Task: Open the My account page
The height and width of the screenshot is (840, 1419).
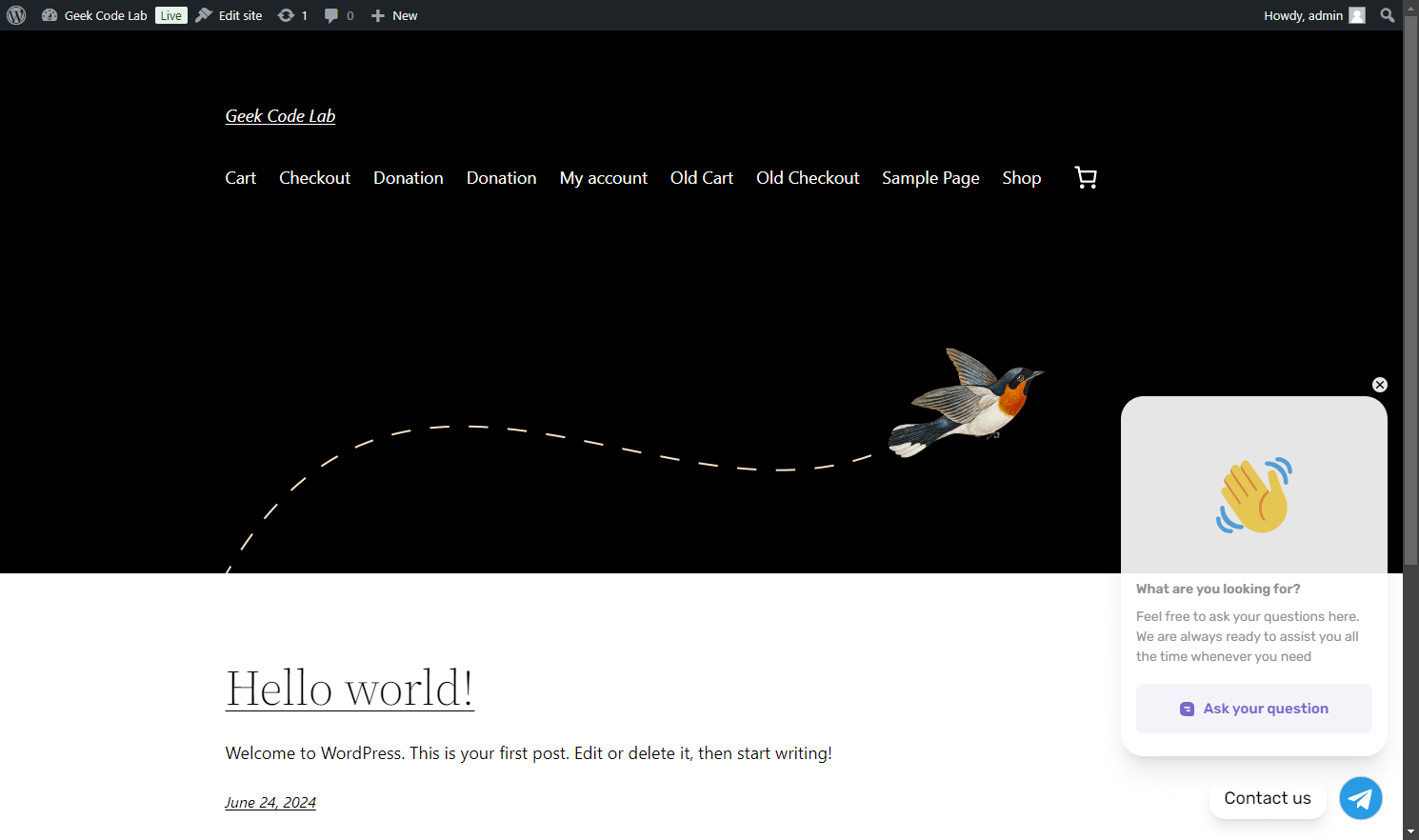Action: click(604, 178)
